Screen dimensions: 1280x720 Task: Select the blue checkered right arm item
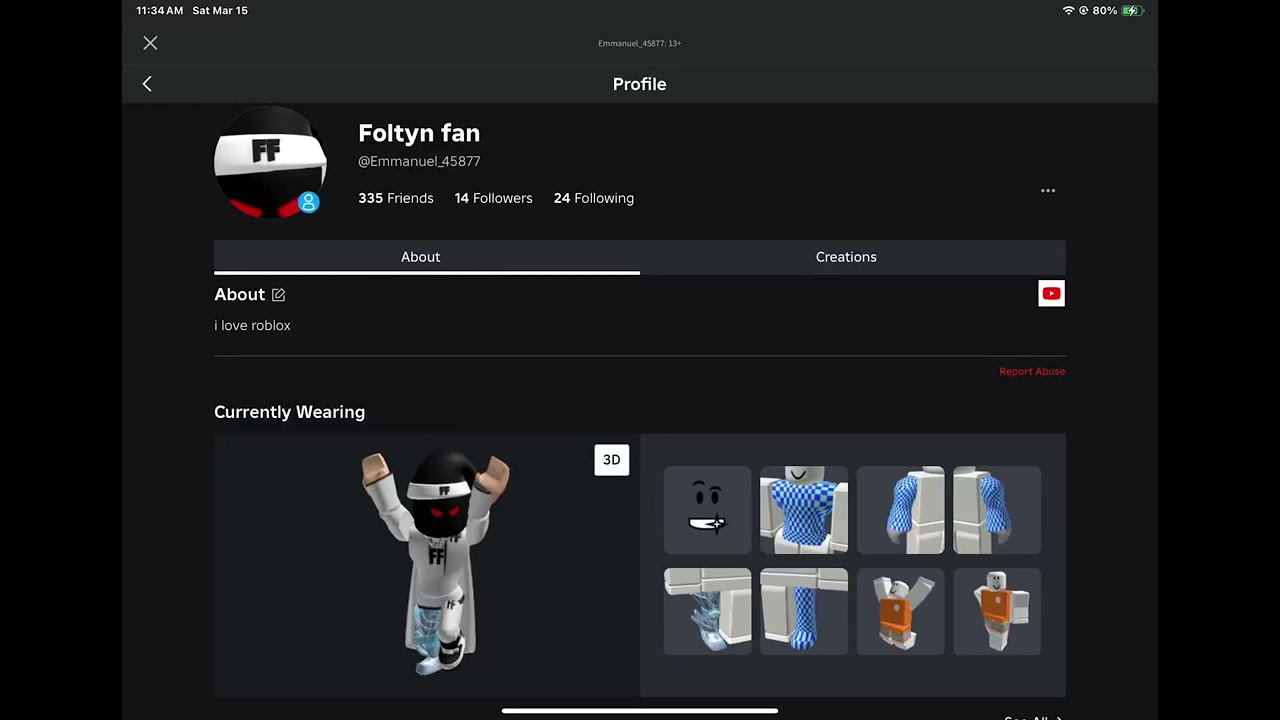900,510
